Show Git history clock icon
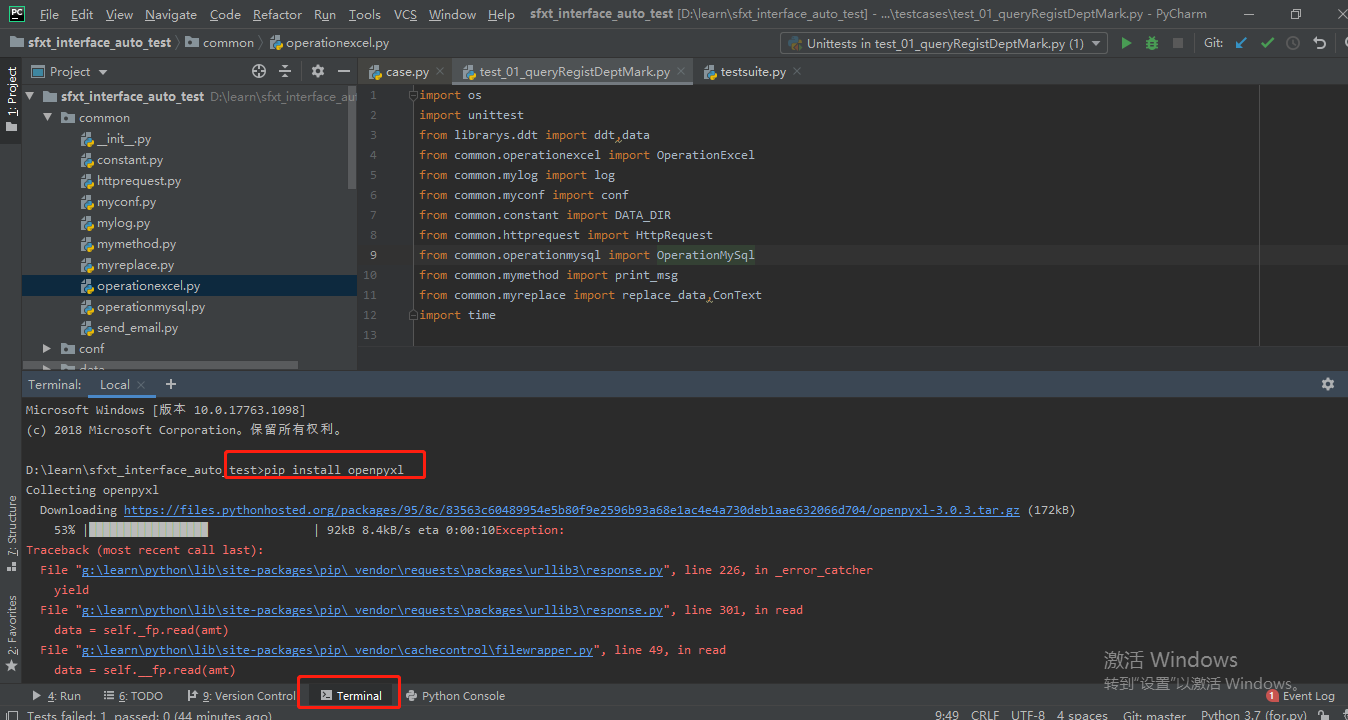 [1293, 43]
